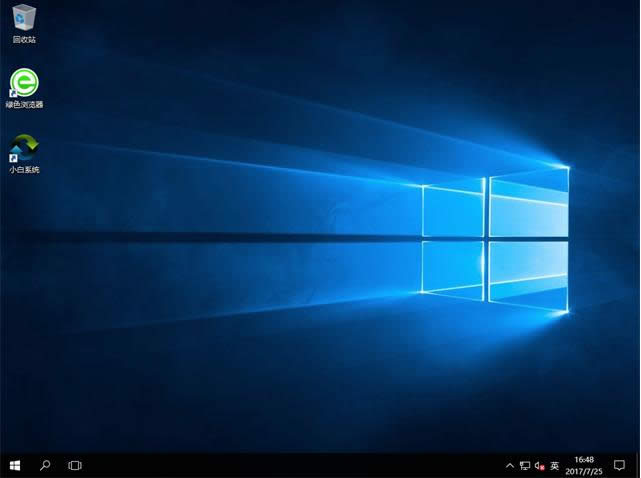
Task: Open network status tray icon
Action: pyautogui.click(x=525, y=465)
